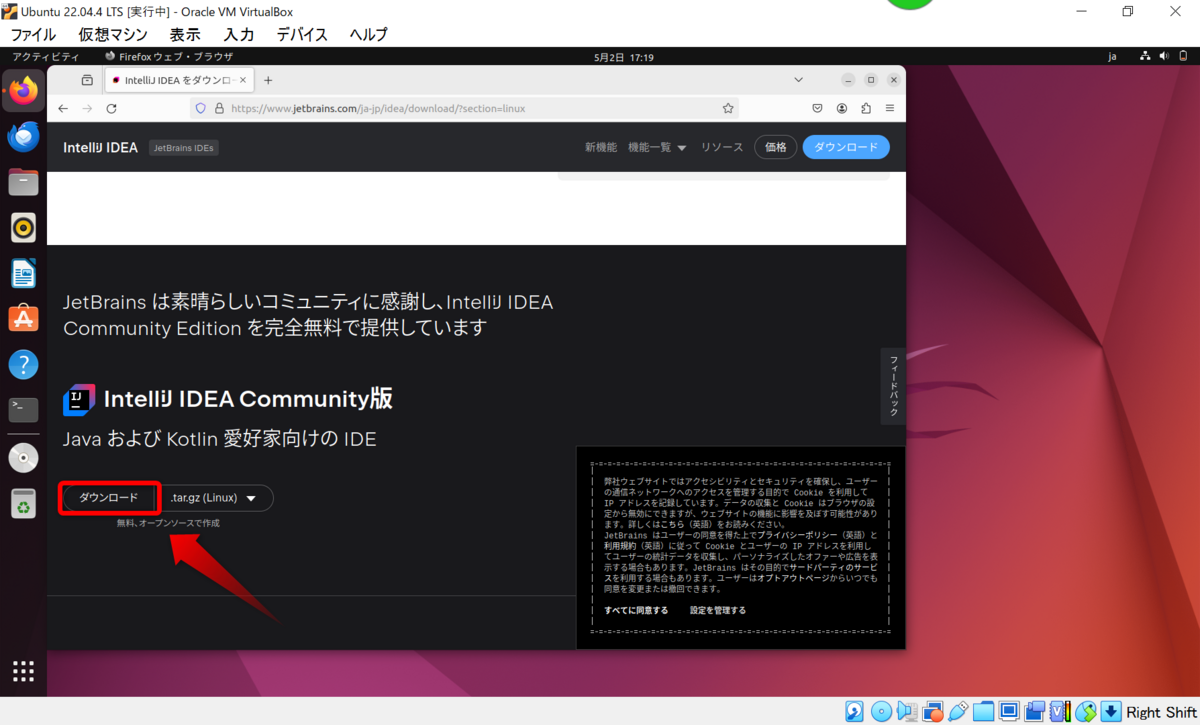The image size is (1200, 725).
Task: Open the clock showing 5月2日 17:19
Action: 622,57
